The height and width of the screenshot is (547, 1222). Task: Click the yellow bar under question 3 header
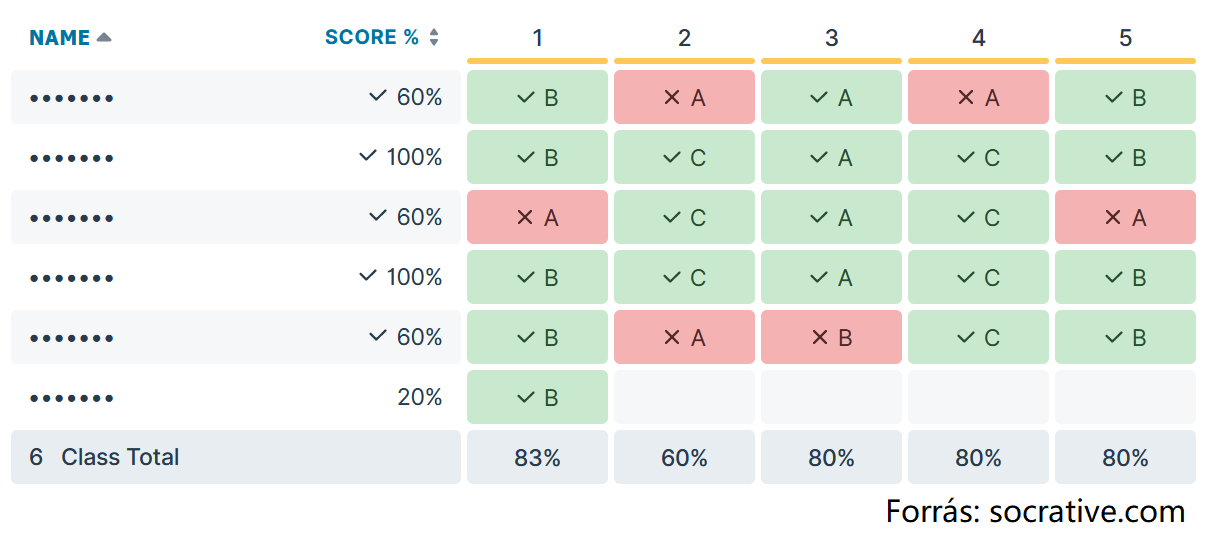tap(832, 61)
